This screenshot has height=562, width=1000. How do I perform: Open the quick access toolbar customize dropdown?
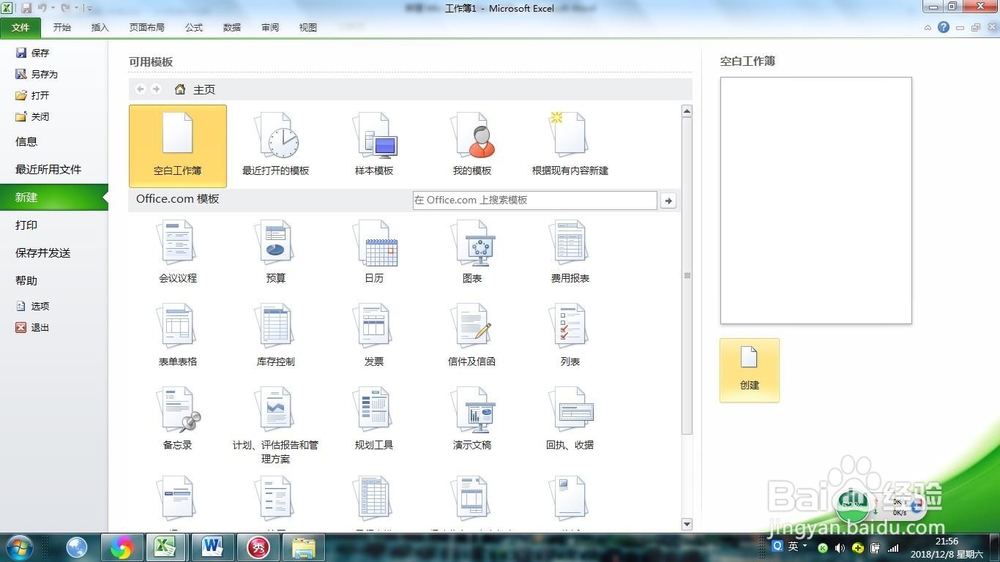pyautogui.click(x=88, y=8)
